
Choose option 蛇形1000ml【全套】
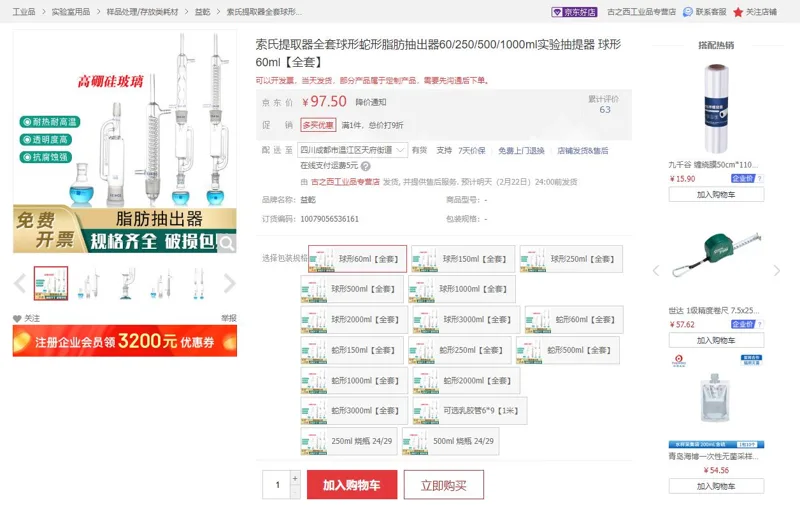click(354, 381)
